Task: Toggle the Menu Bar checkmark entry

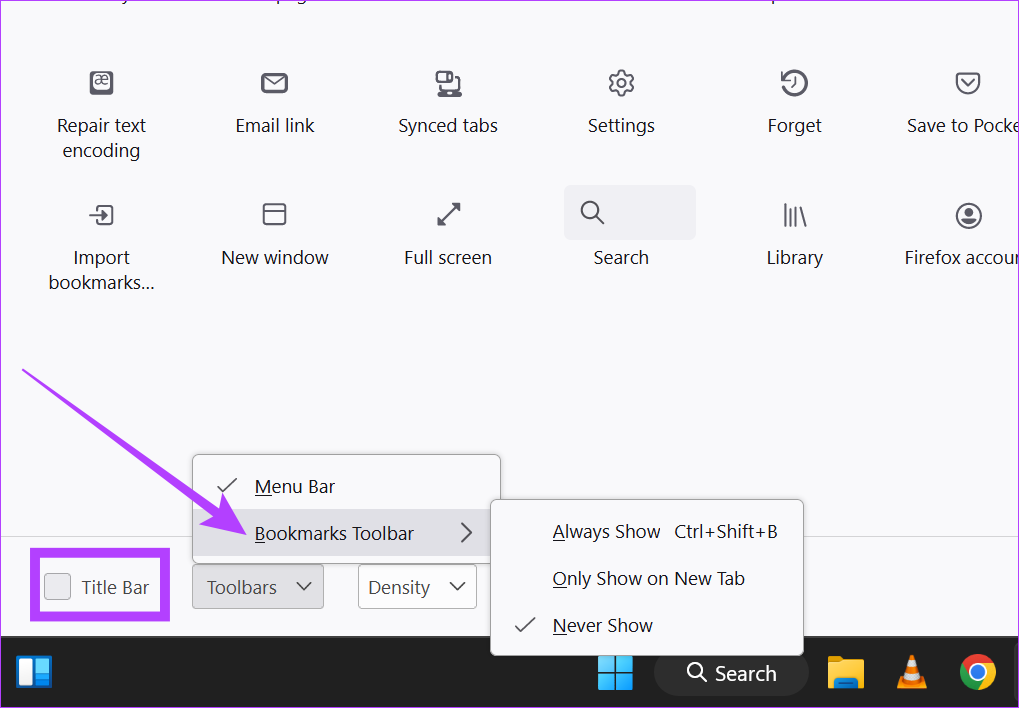Action: pyautogui.click(x=294, y=487)
